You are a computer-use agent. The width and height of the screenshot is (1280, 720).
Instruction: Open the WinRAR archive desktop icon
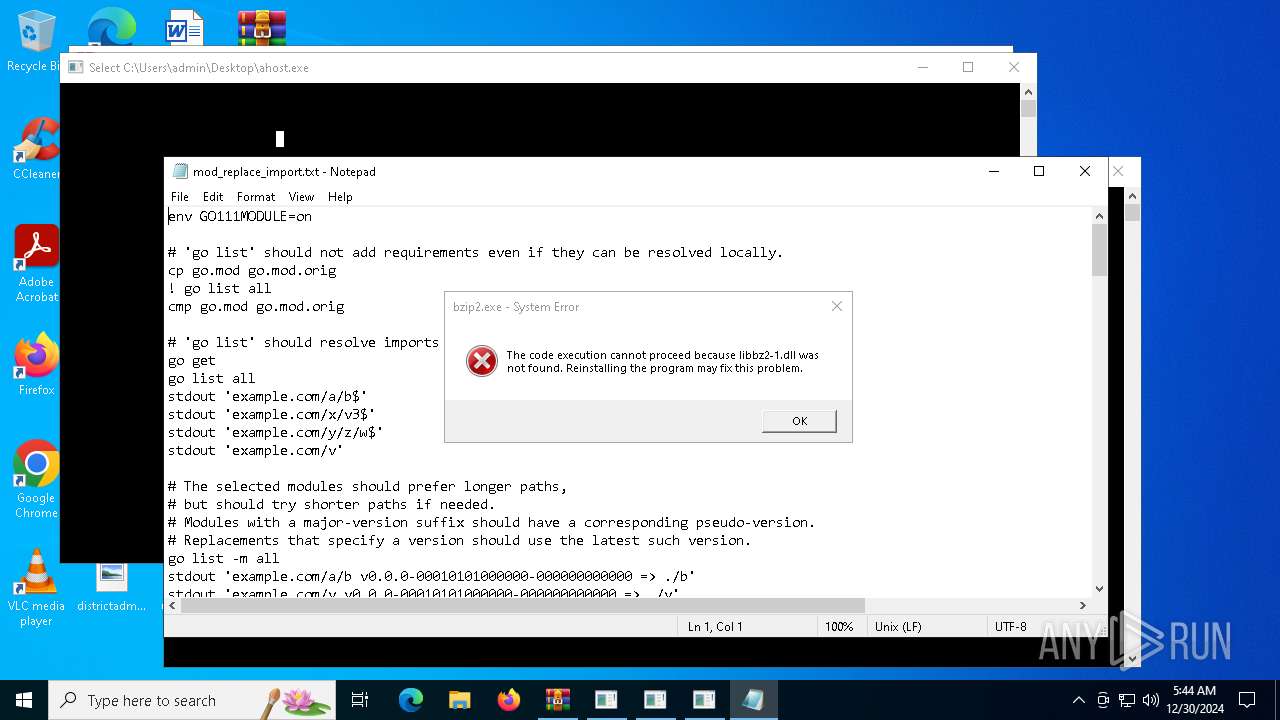(262, 28)
